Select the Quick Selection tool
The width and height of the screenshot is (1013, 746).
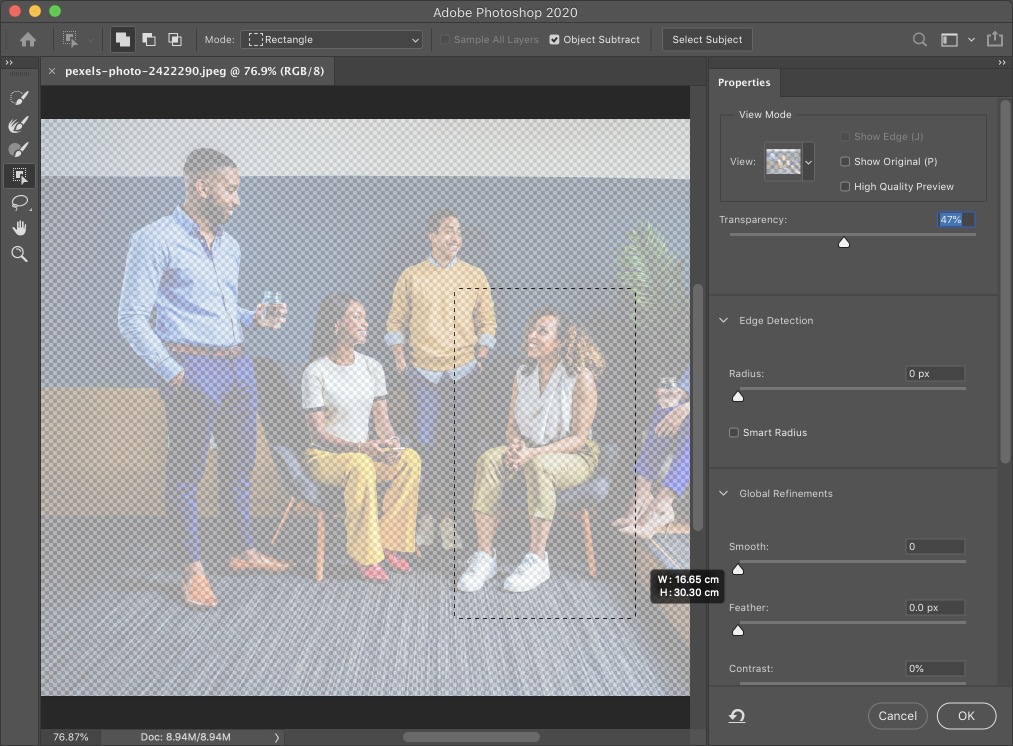tap(19, 98)
